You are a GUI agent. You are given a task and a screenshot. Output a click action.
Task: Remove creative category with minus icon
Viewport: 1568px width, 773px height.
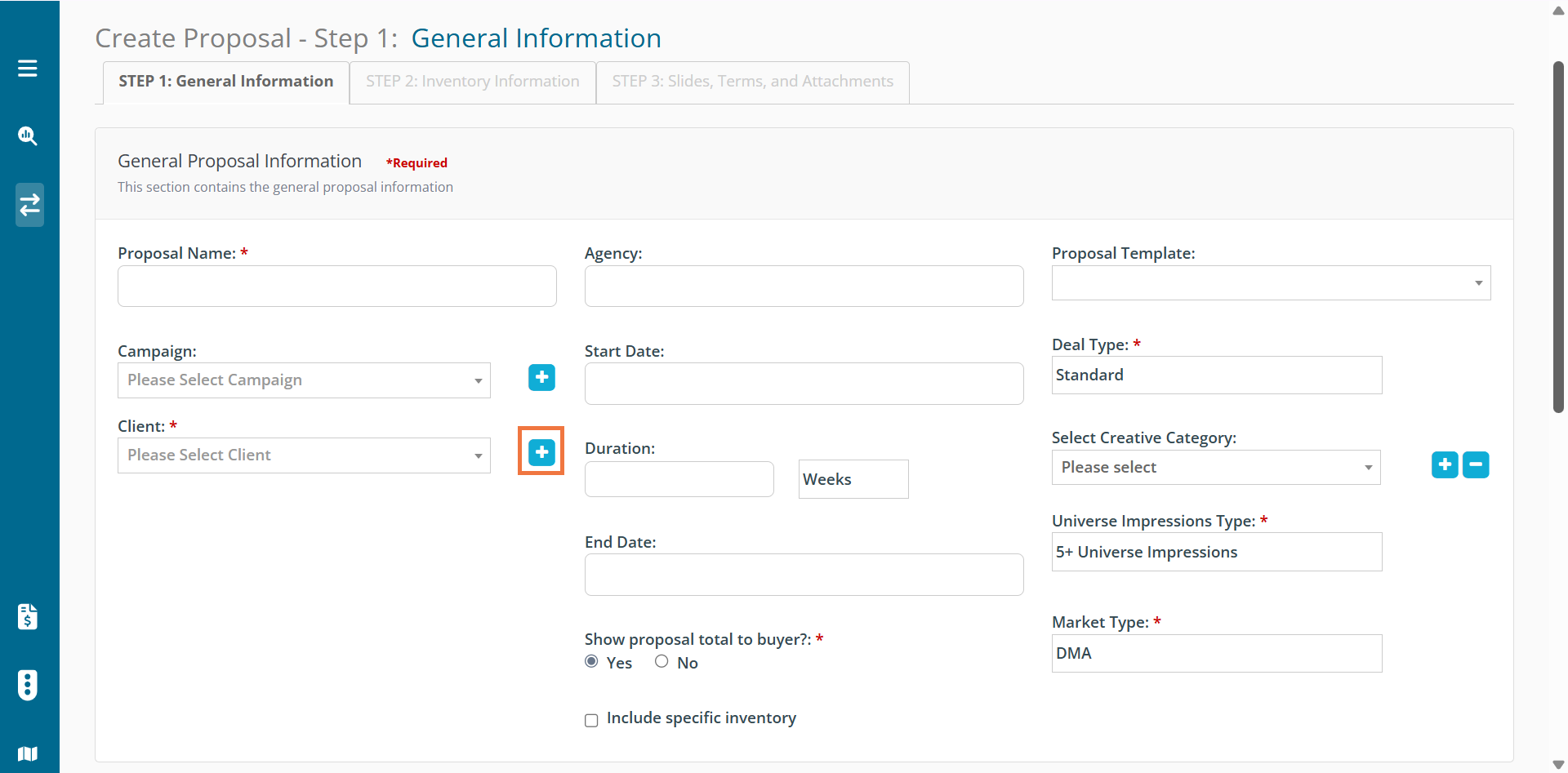tap(1476, 464)
